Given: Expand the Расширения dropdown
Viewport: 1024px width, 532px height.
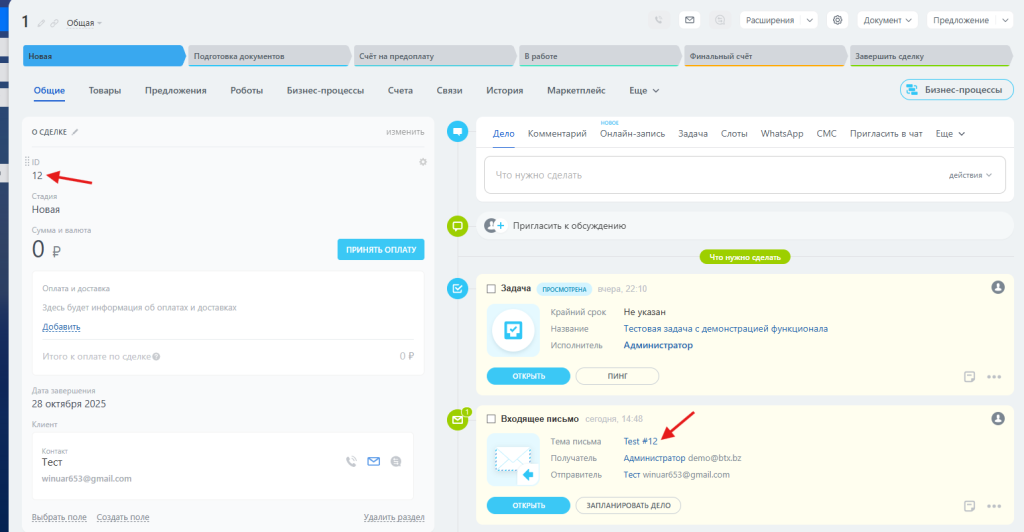Looking at the screenshot, I should click(x=779, y=19).
